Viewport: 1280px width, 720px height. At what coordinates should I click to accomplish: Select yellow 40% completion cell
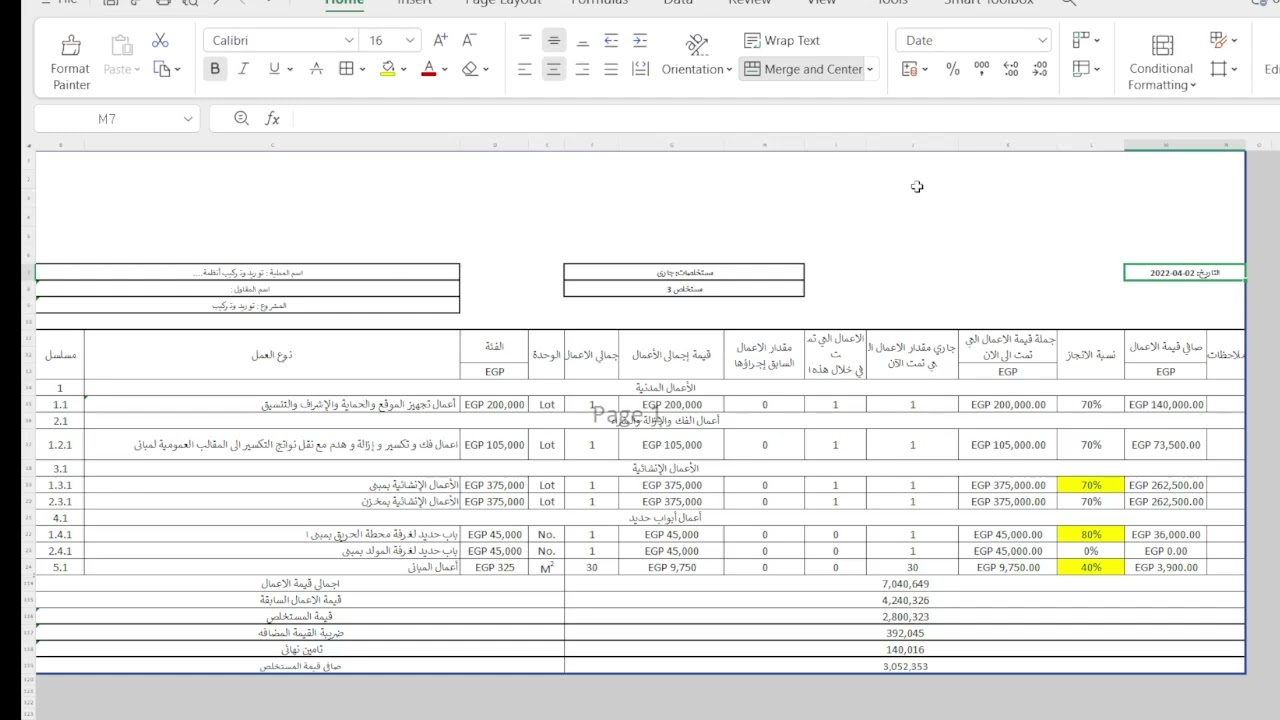point(1090,568)
